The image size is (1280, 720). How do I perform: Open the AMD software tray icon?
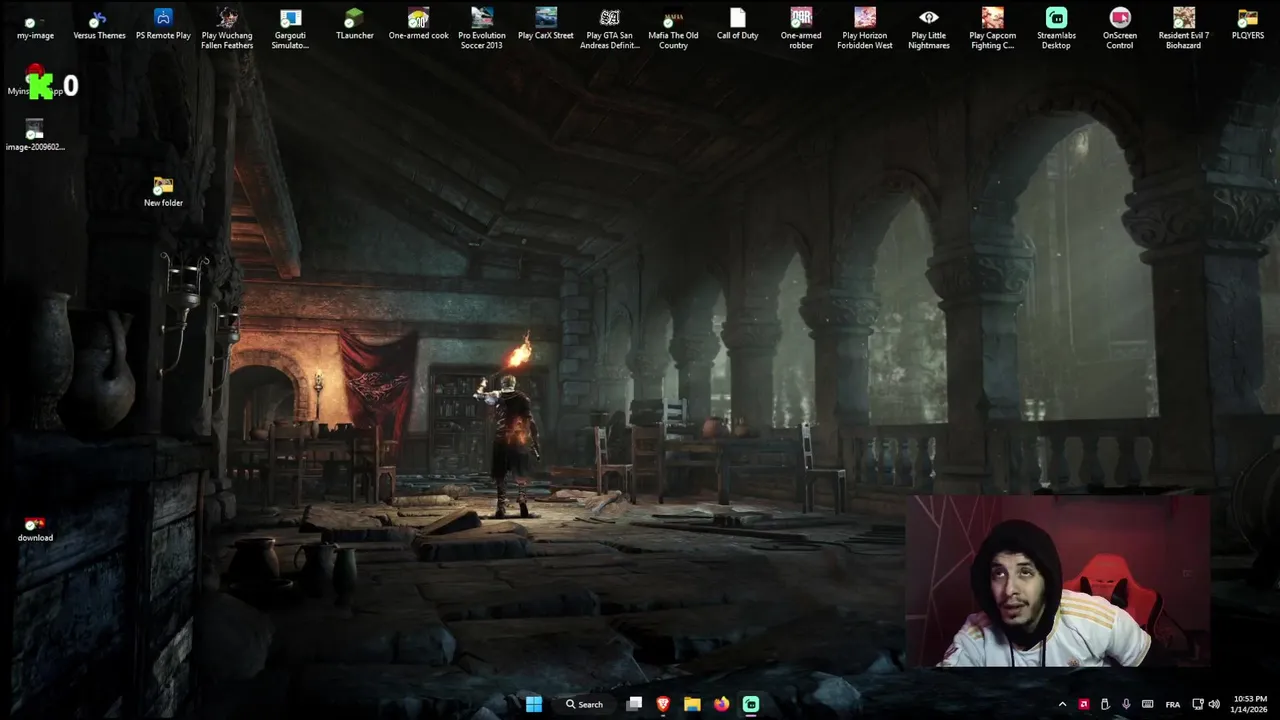point(1084,704)
